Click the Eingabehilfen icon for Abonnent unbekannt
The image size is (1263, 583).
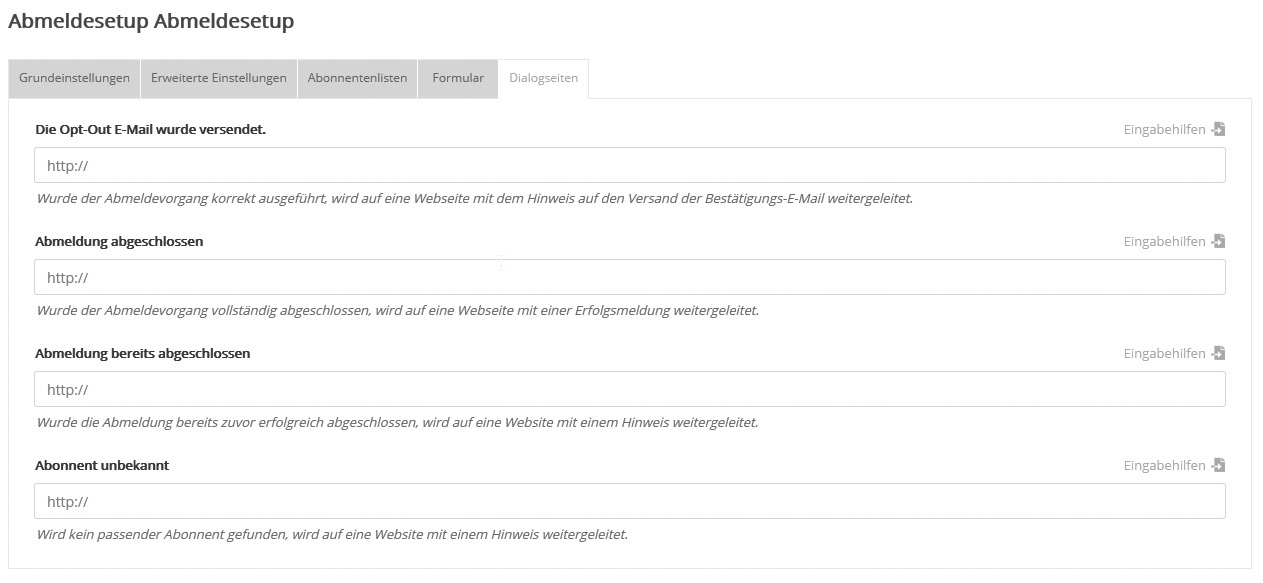1218,466
